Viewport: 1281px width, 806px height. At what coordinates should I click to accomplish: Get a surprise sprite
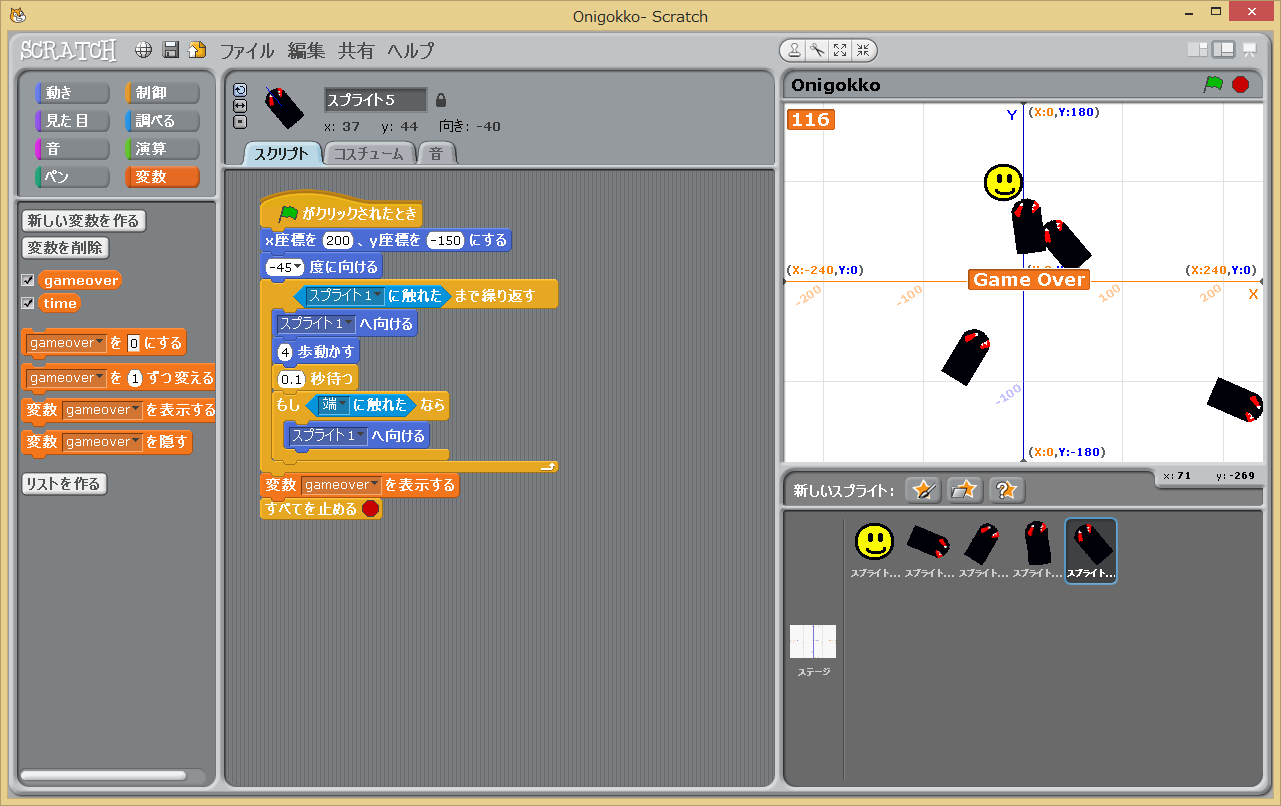click(1007, 490)
